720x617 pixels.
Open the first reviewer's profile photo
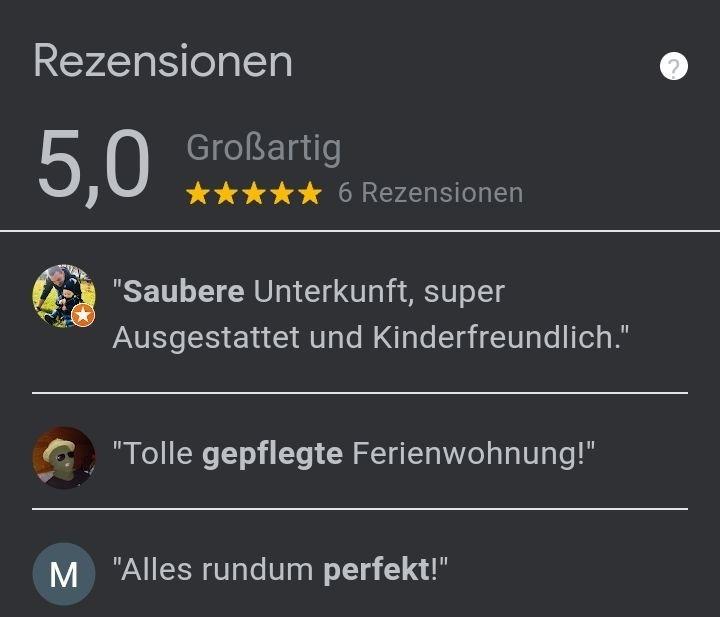(62, 294)
